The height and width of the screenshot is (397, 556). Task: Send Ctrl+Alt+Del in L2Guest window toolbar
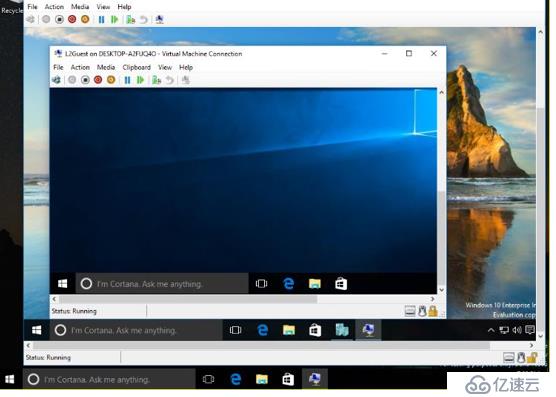point(56,80)
